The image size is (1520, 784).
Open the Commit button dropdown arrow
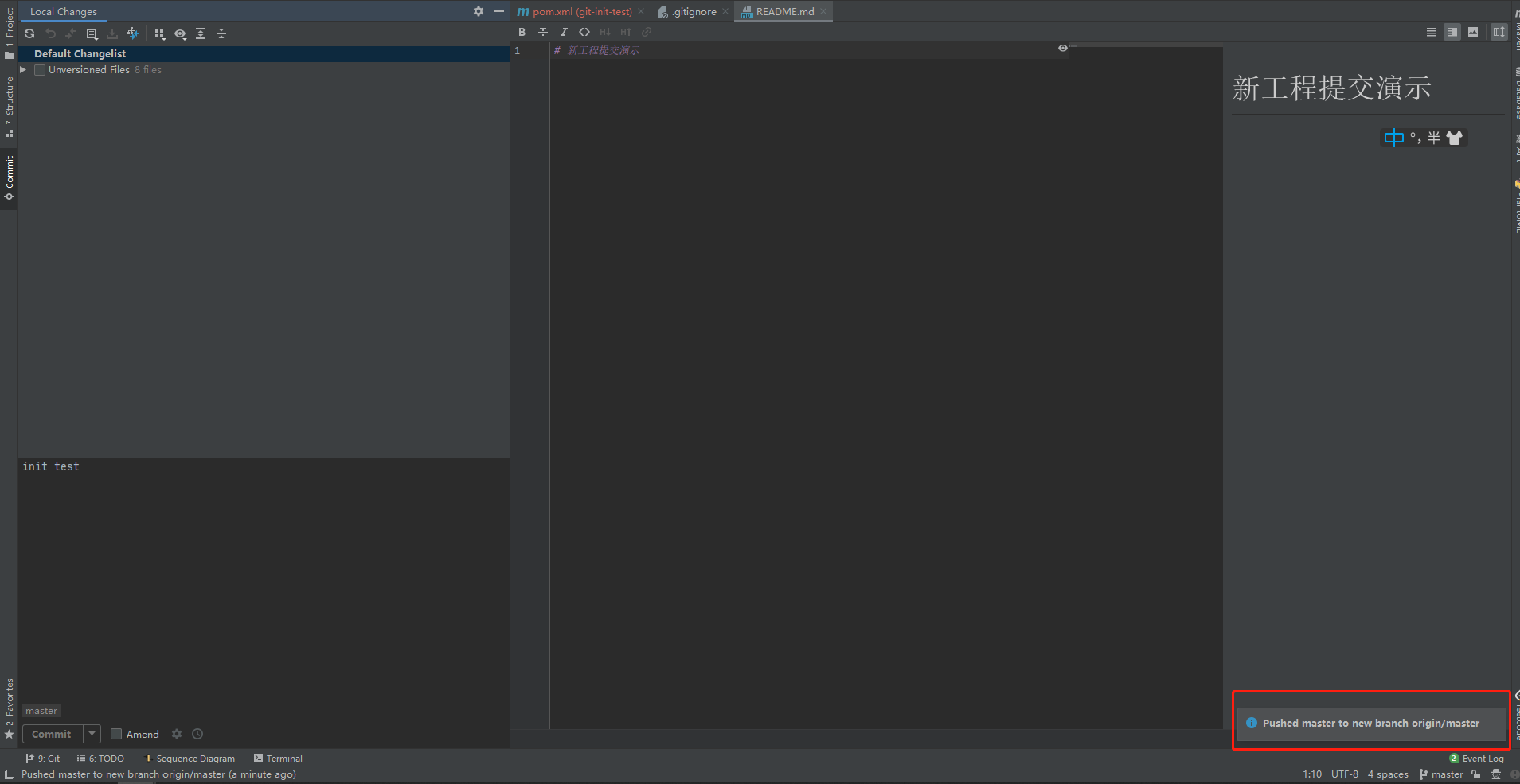tap(92, 734)
